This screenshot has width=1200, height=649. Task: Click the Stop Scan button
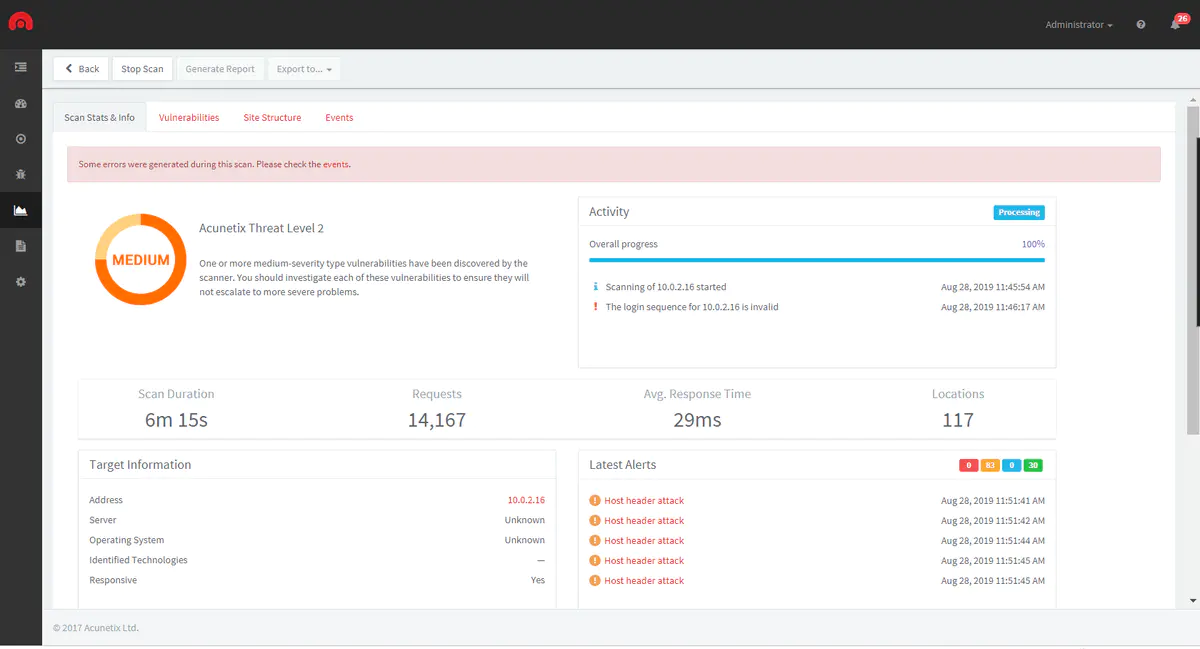142,69
